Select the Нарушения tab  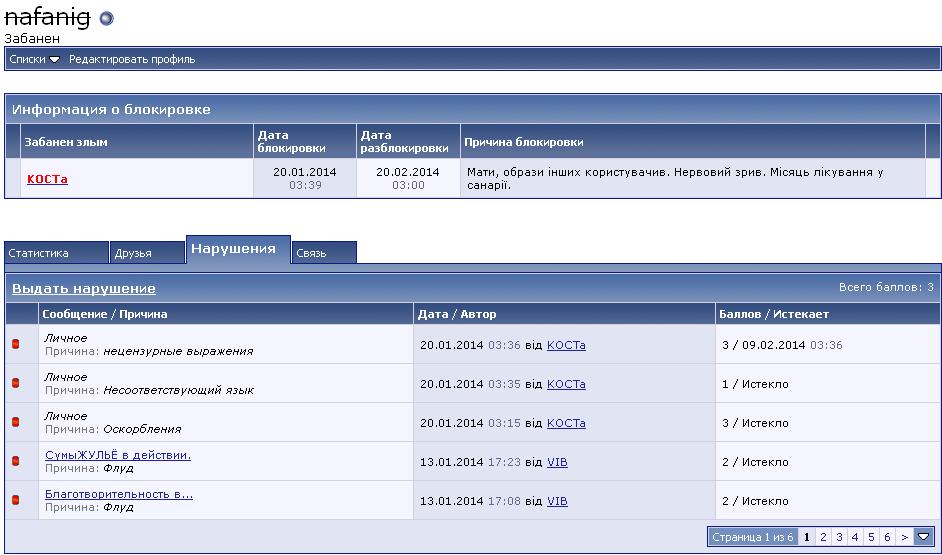[238, 249]
